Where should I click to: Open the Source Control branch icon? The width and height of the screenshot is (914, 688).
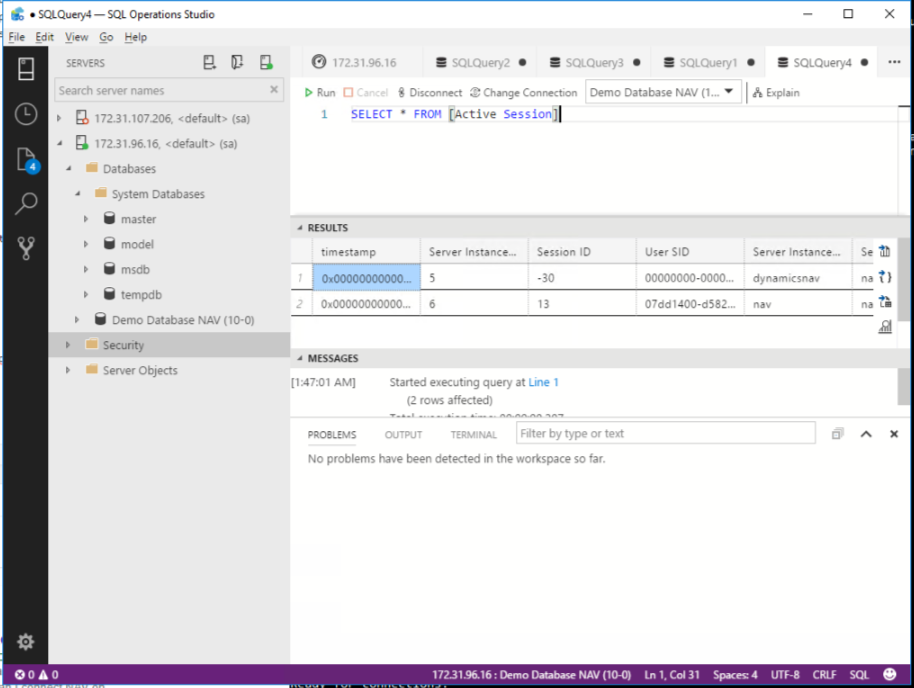click(x=26, y=249)
